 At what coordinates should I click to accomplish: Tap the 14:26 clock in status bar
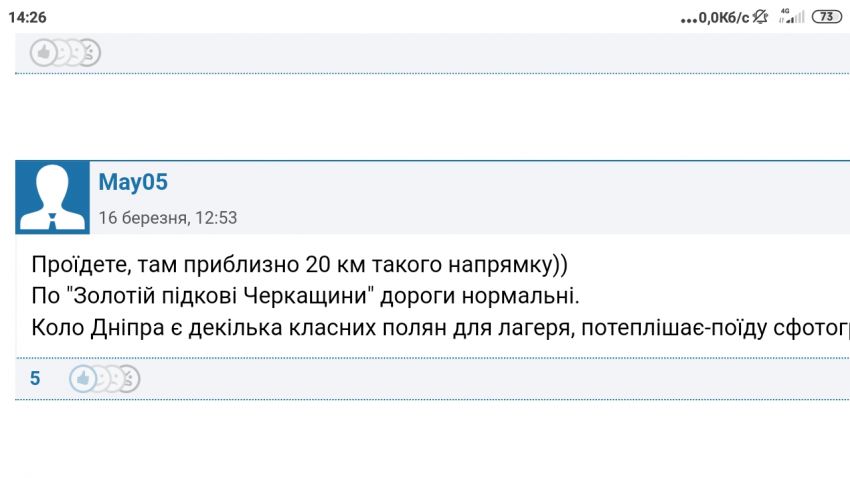[27, 17]
